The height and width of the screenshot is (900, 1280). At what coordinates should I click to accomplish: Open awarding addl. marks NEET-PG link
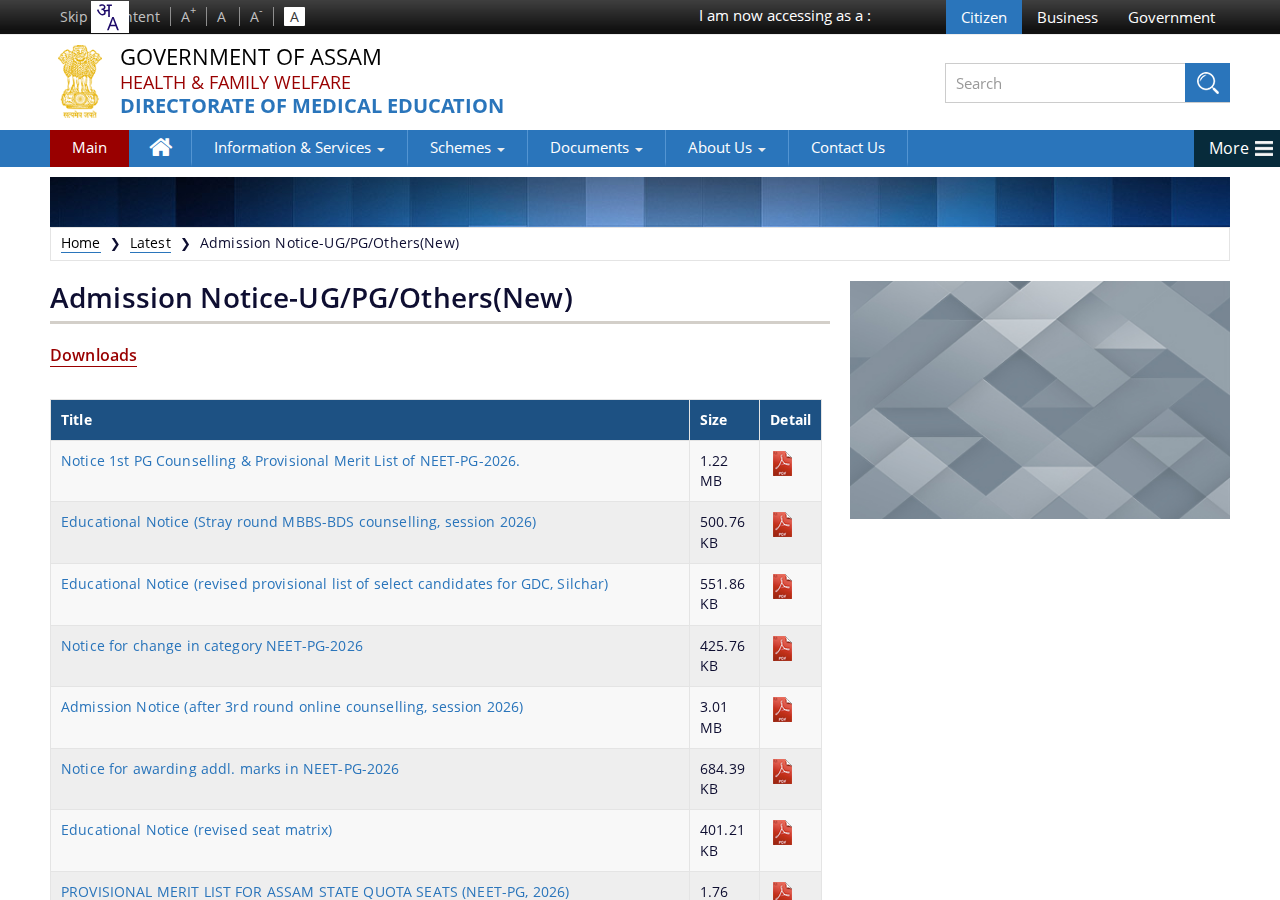pos(230,769)
